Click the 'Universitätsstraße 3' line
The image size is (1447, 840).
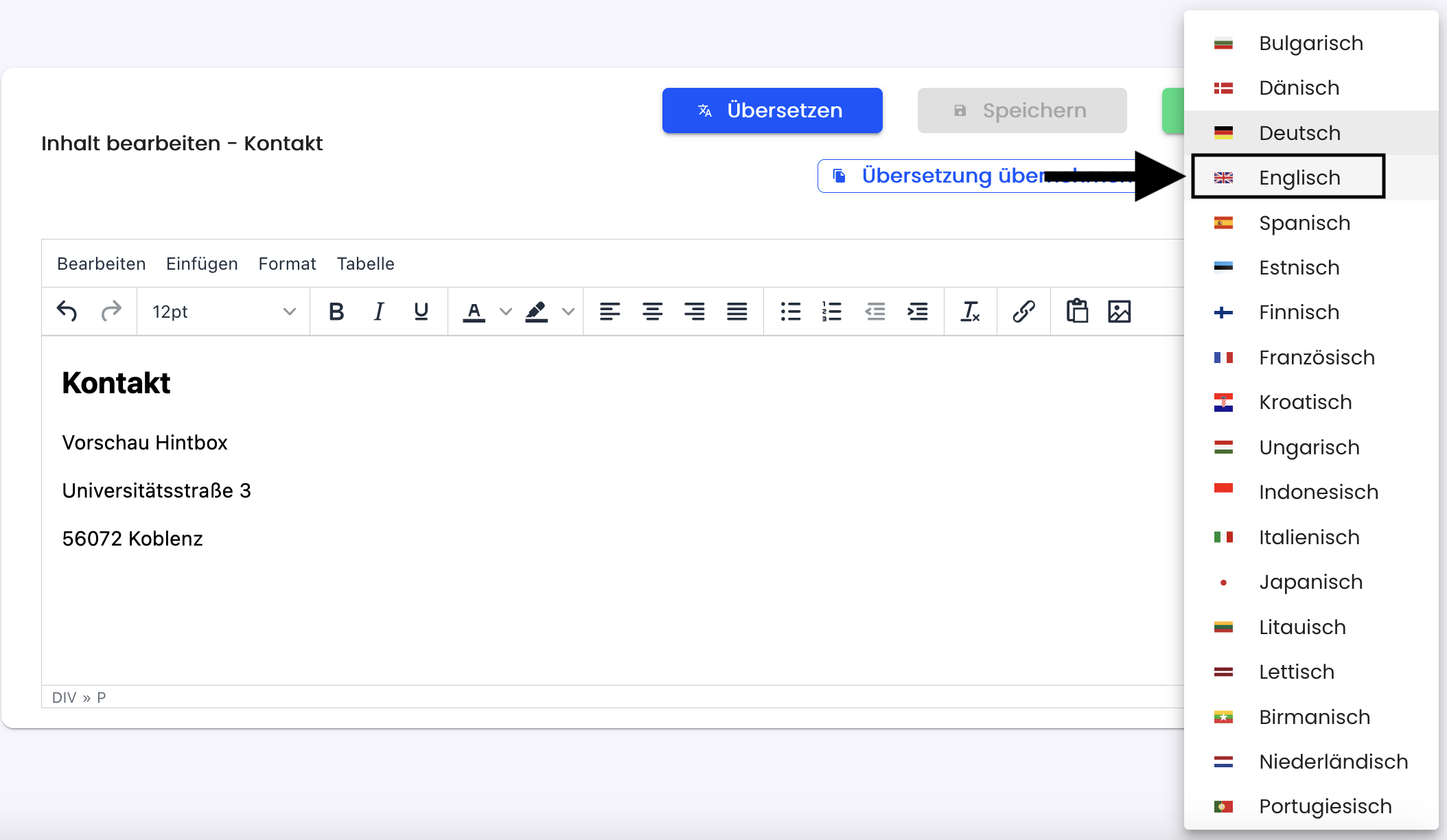(157, 491)
